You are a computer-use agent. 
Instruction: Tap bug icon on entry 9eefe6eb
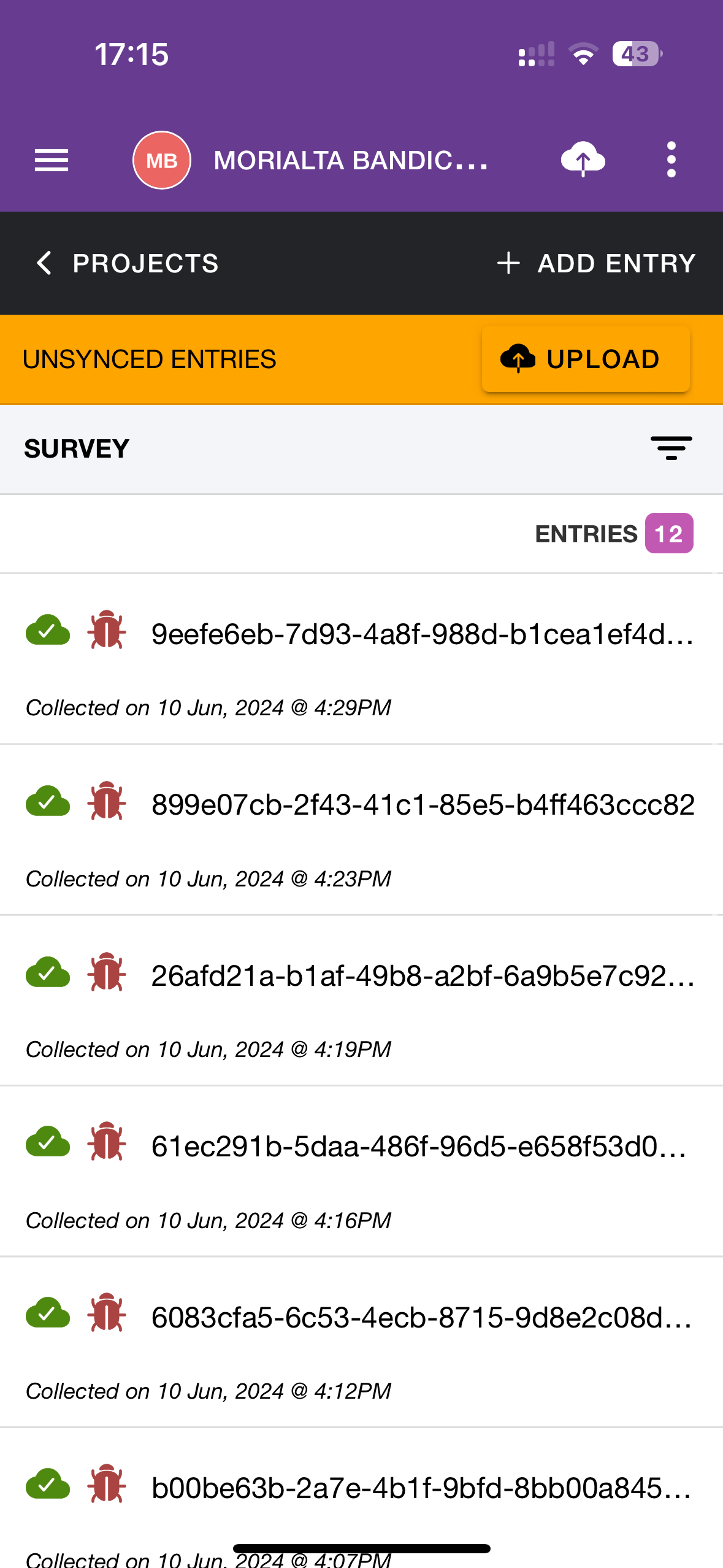point(107,630)
